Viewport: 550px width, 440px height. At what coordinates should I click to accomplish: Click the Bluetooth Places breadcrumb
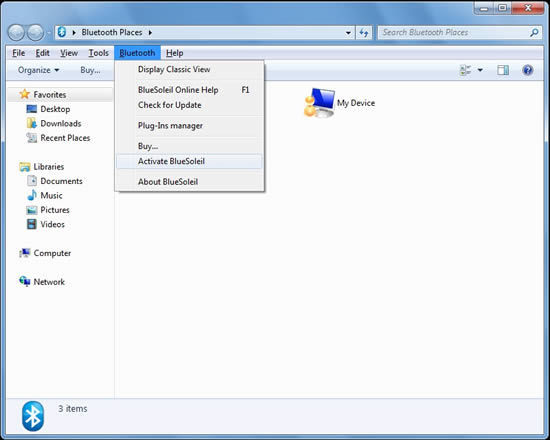[112, 32]
